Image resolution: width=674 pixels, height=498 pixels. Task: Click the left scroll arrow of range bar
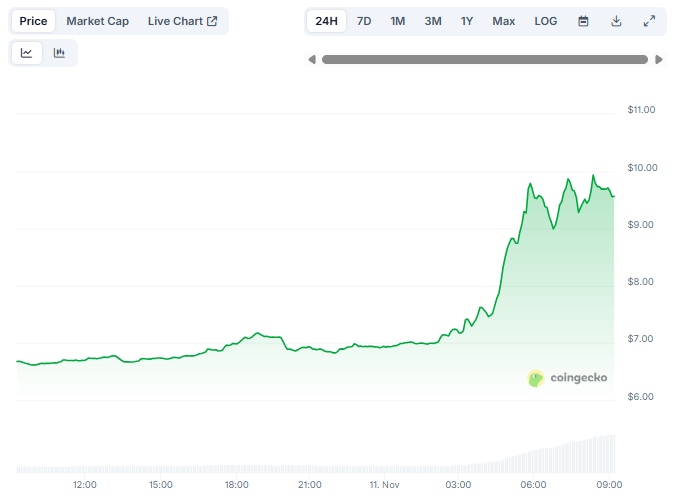(x=312, y=60)
